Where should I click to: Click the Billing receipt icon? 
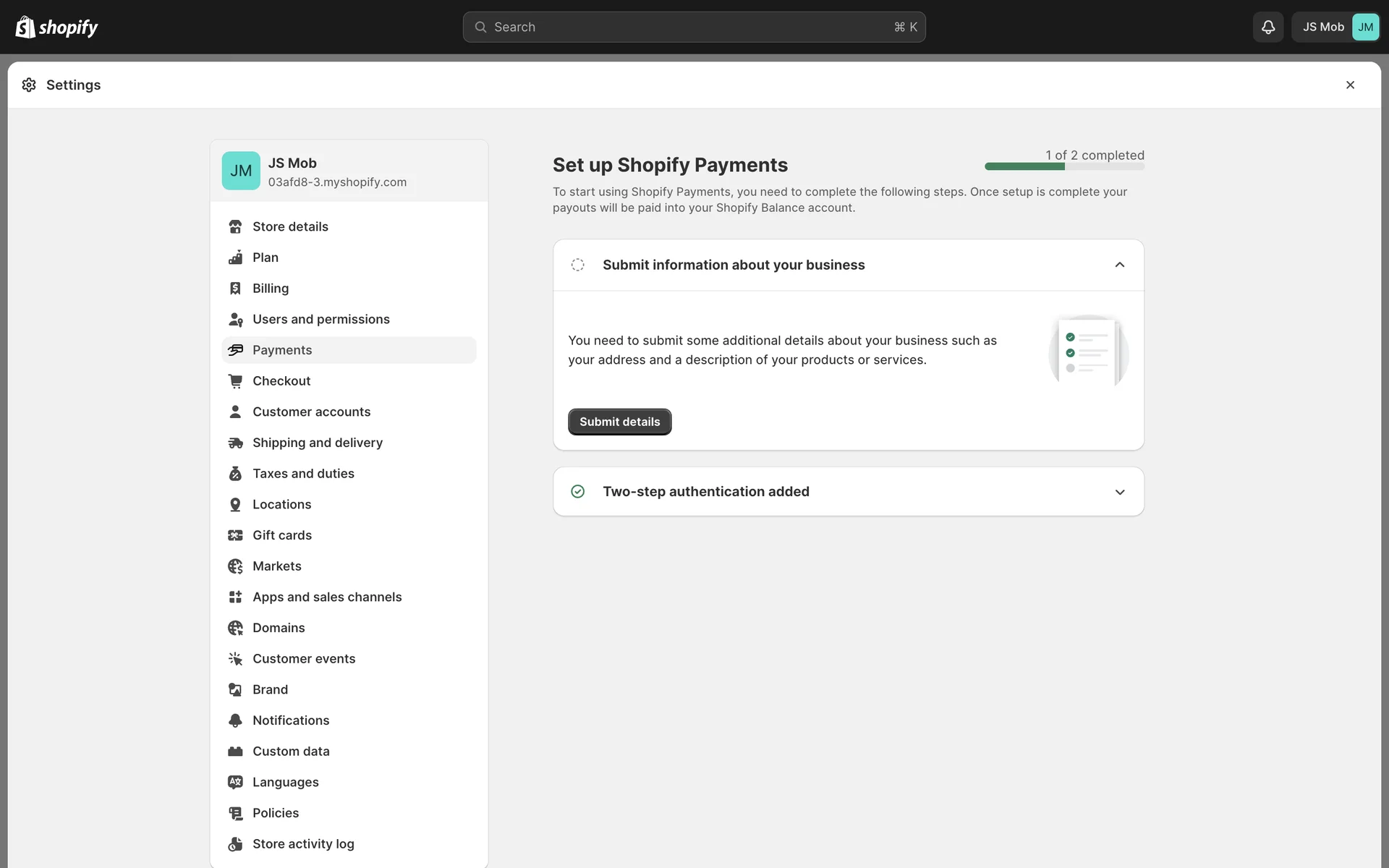coord(235,289)
